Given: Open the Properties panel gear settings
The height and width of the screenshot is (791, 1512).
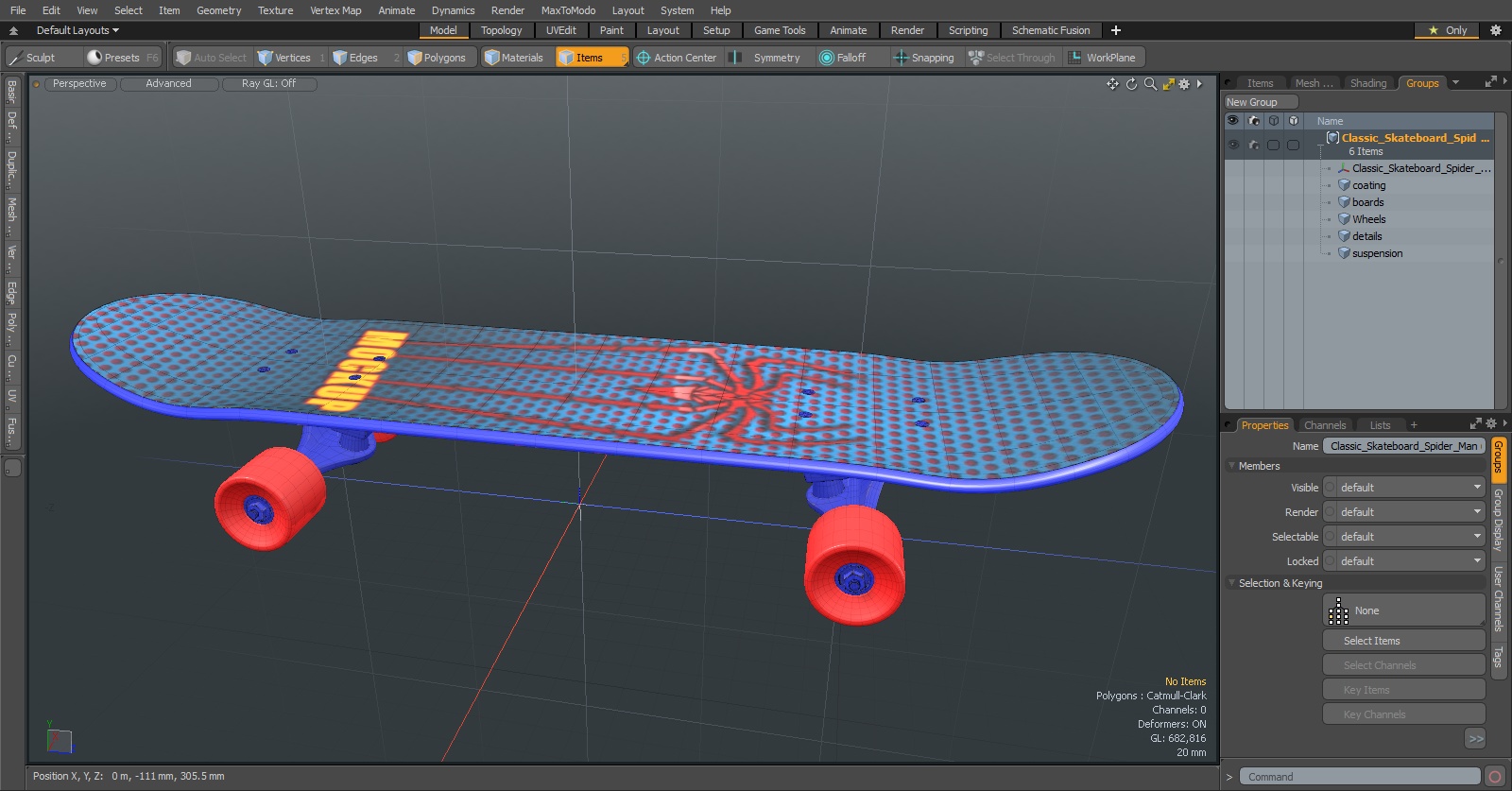Looking at the screenshot, I should tap(1491, 424).
